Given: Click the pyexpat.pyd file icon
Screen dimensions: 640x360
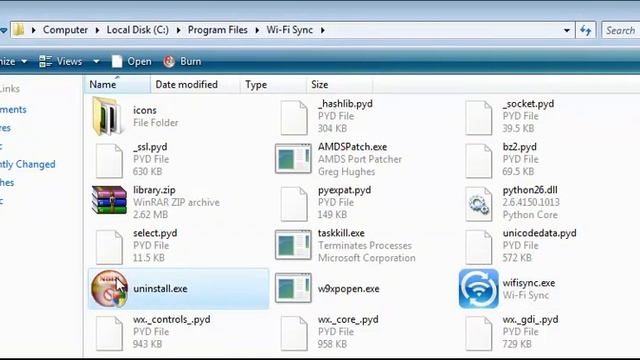Looking at the screenshot, I should pos(293,204).
